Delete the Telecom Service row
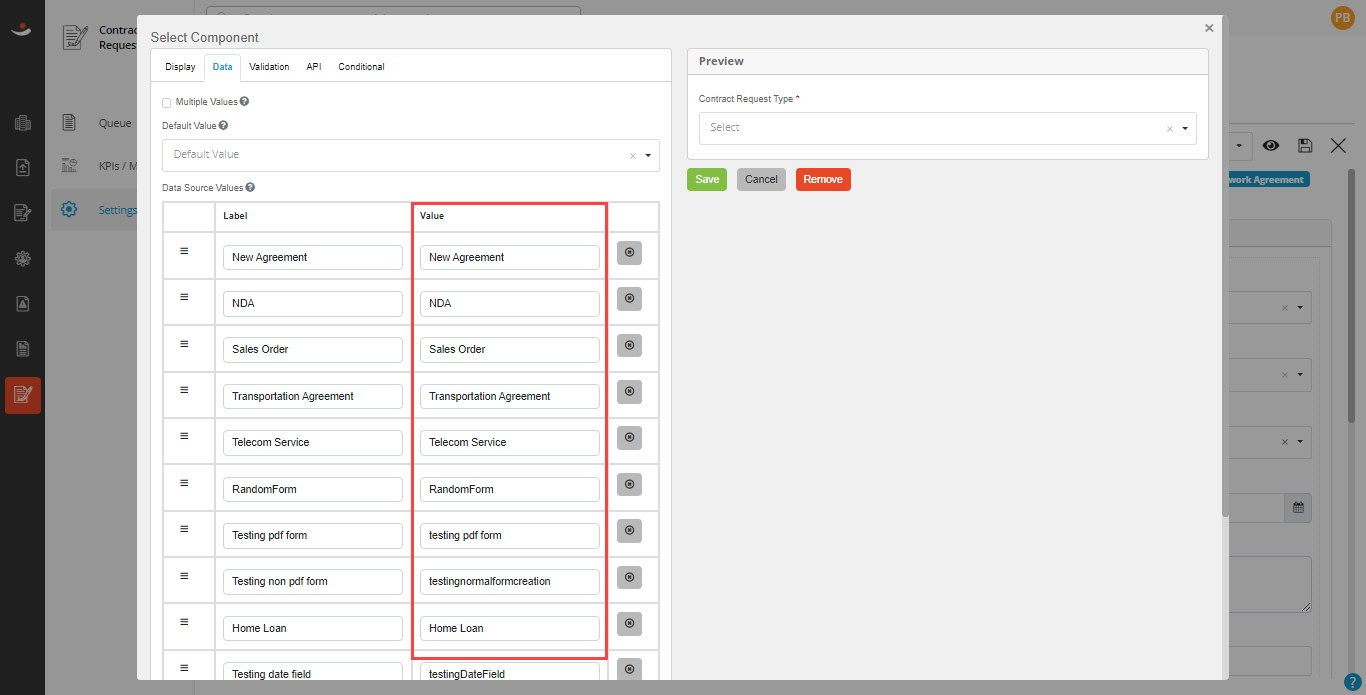The image size is (1366, 695). pos(629,438)
